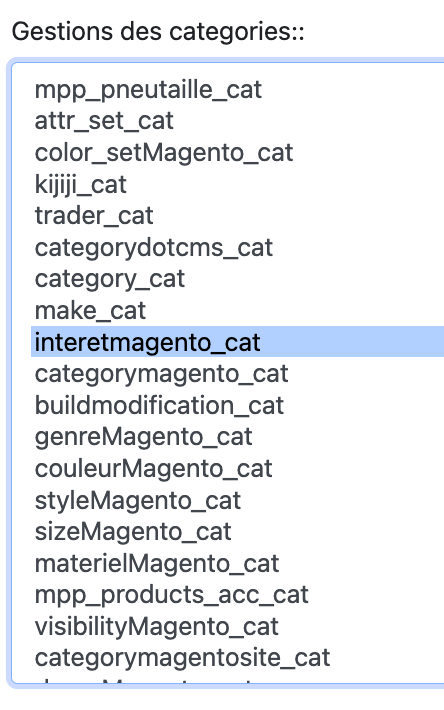
Task: Select categorydotcms_cat option
Action: point(238,247)
